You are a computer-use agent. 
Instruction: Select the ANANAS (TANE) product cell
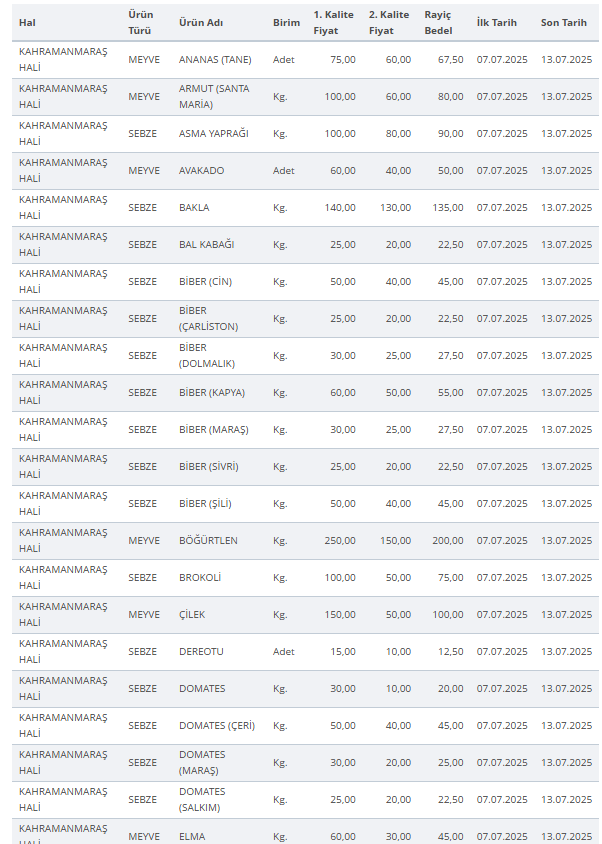click(x=215, y=60)
